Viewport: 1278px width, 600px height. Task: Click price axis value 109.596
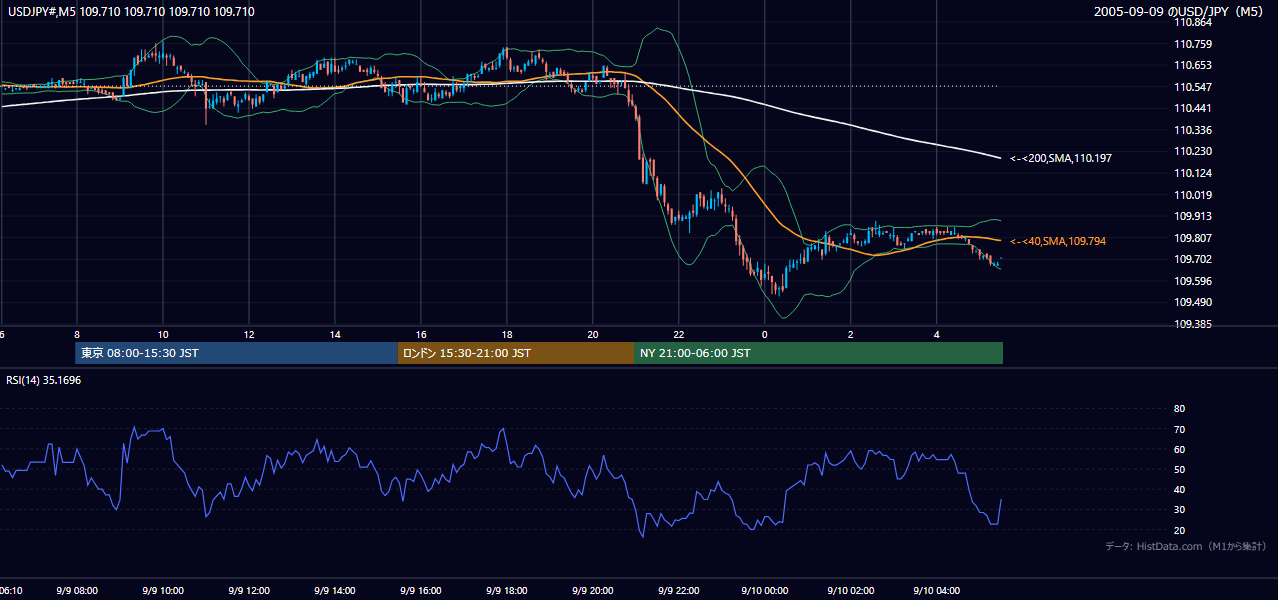pyautogui.click(x=1194, y=281)
